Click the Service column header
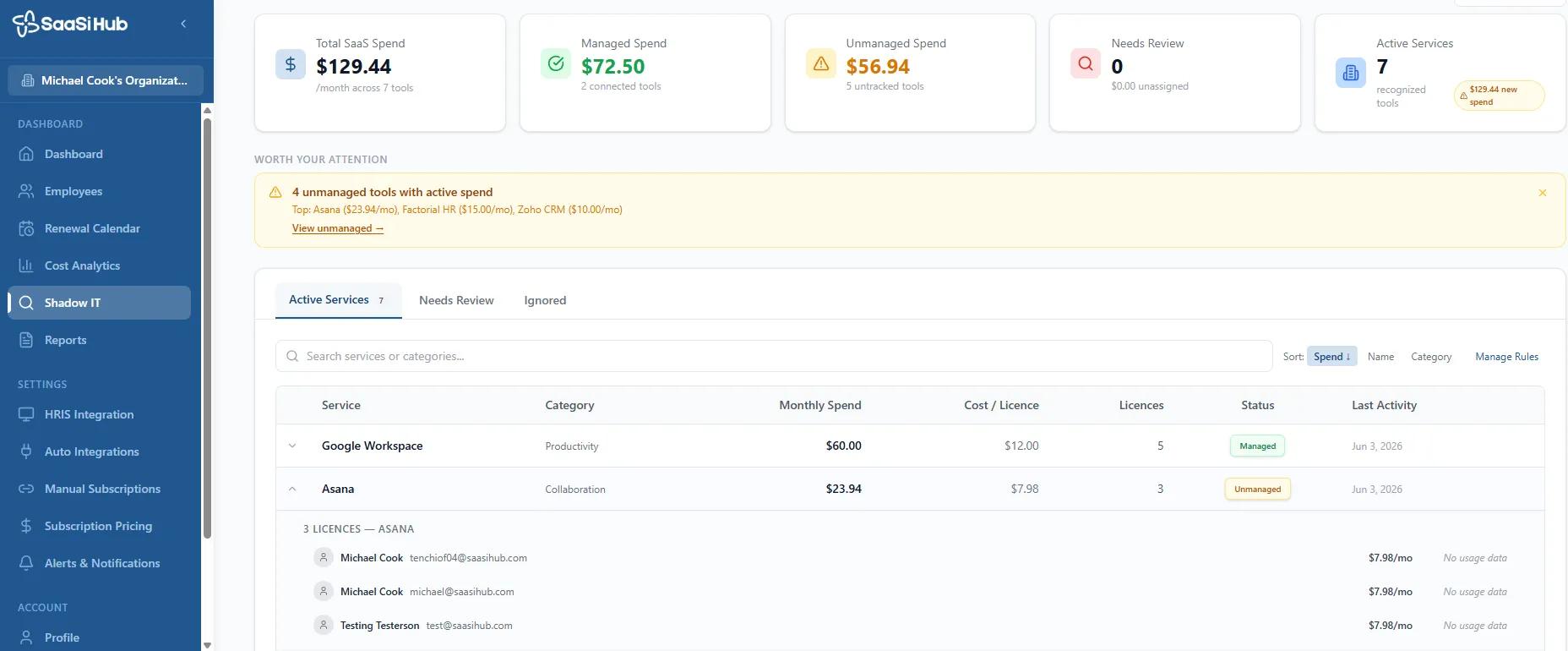This screenshot has width=1568, height=651. [341, 405]
